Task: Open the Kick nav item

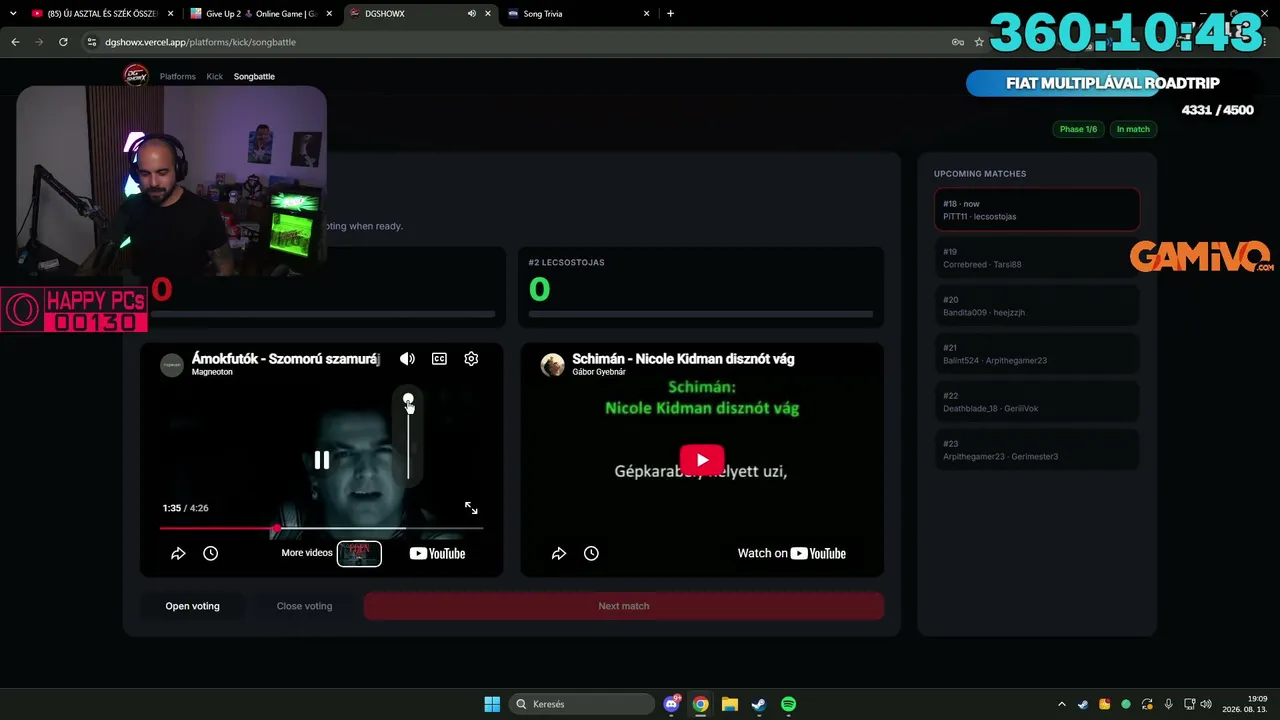Action: click(x=215, y=76)
